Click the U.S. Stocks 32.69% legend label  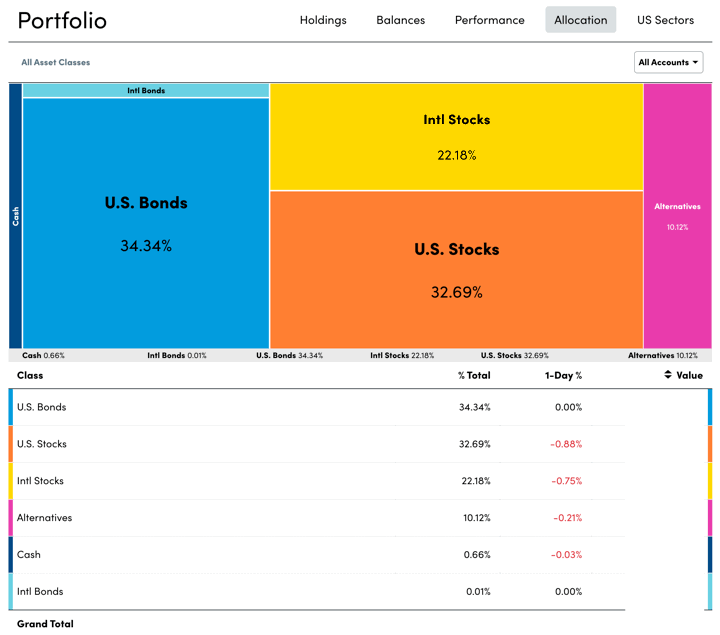[514, 355]
